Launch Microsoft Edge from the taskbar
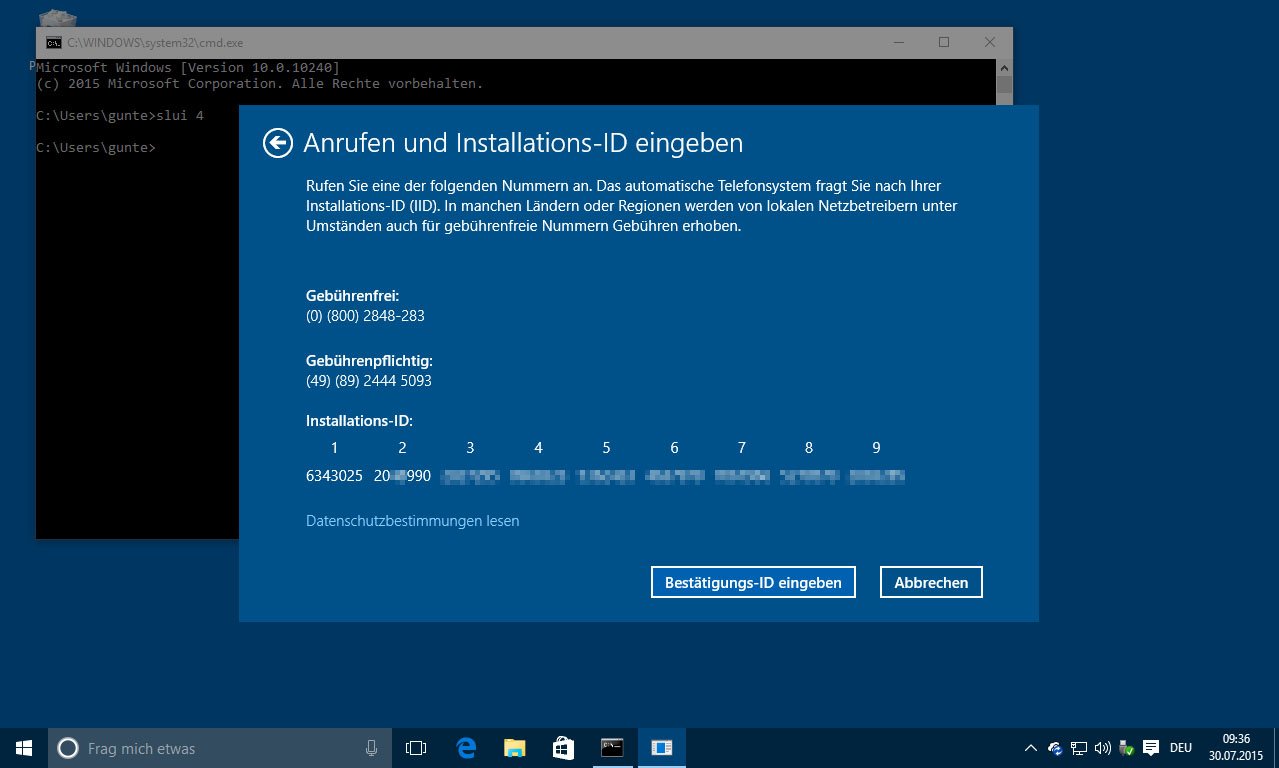This screenshot has width=1279, height=768. pos(465,748)
